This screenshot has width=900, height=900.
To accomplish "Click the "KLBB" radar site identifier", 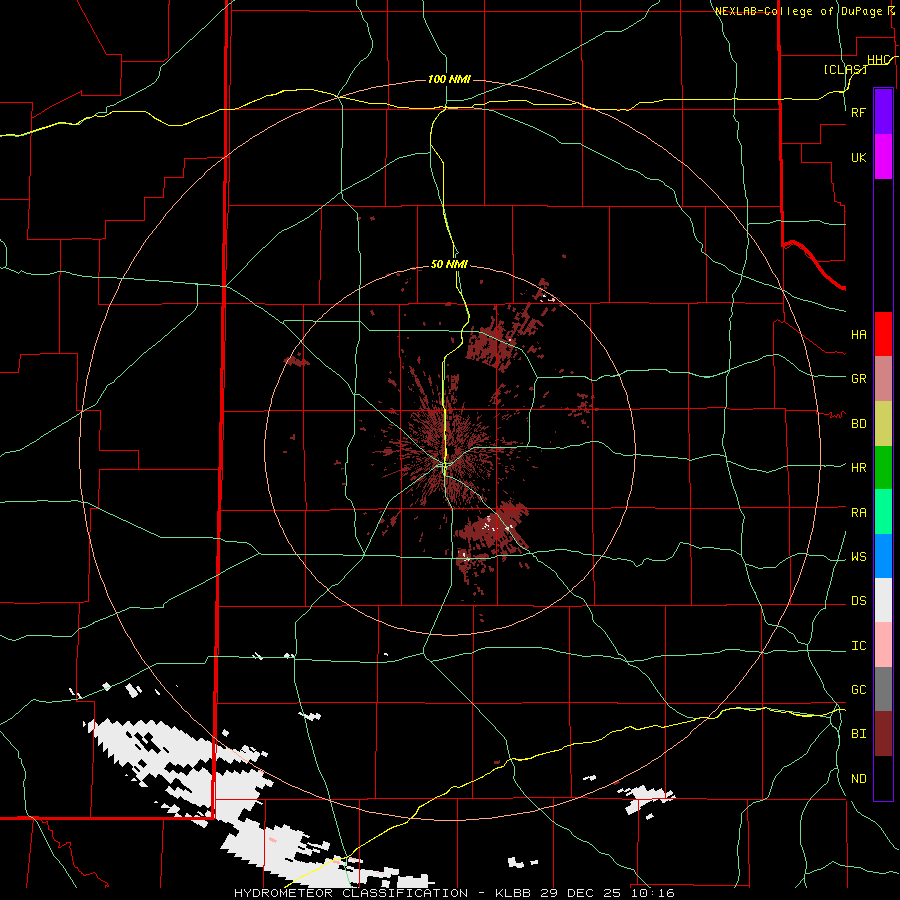I will (514, 893).
